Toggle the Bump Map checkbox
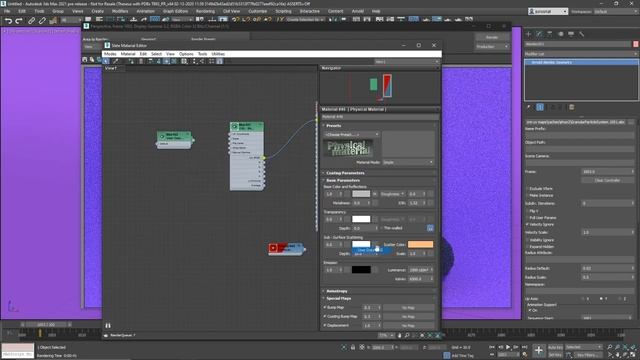The height and width of the screenshot is (360, 640). pyautogui.click(x=325, y=307)
